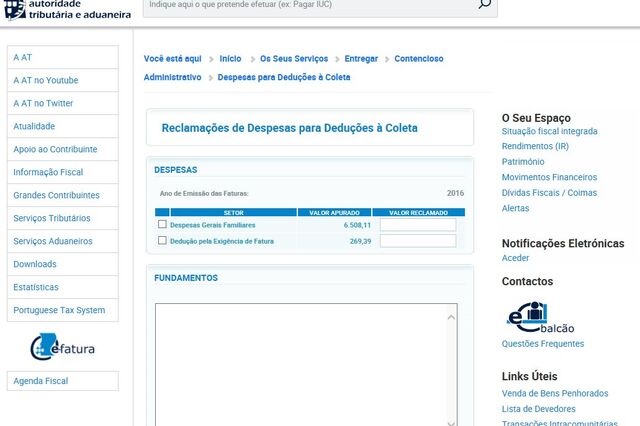Open A AT no Youtube
The width and height of the screenshot is (640, 426).
pos(63,80)
